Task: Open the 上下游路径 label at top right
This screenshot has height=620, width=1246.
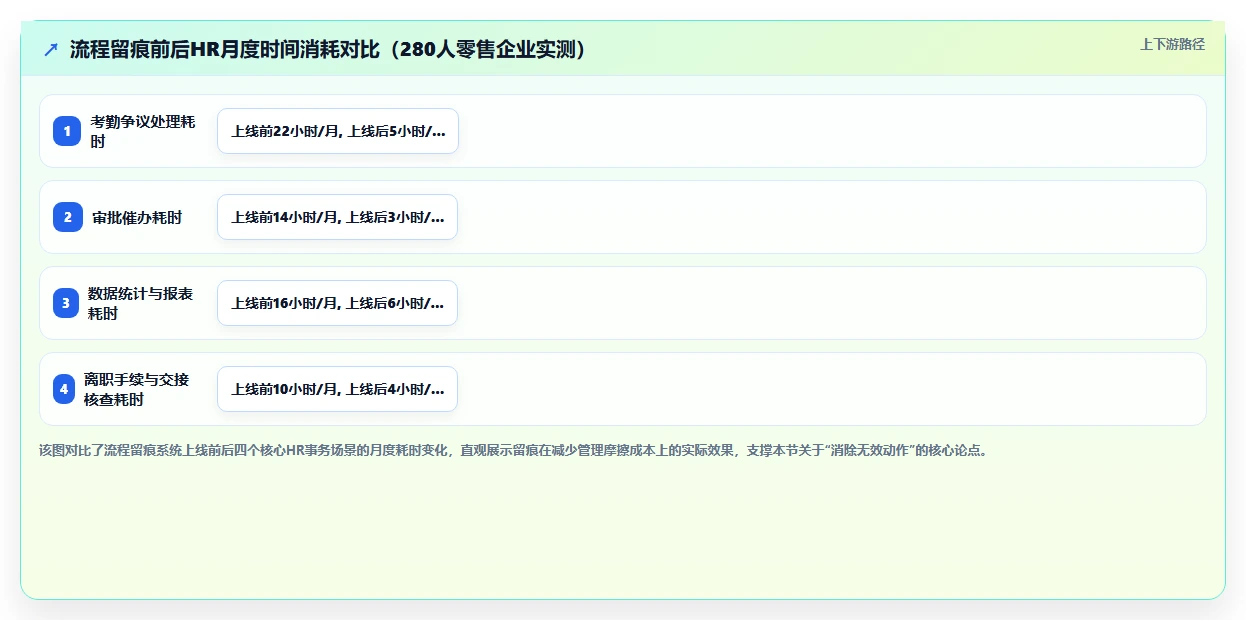Action: [1172, 44]
